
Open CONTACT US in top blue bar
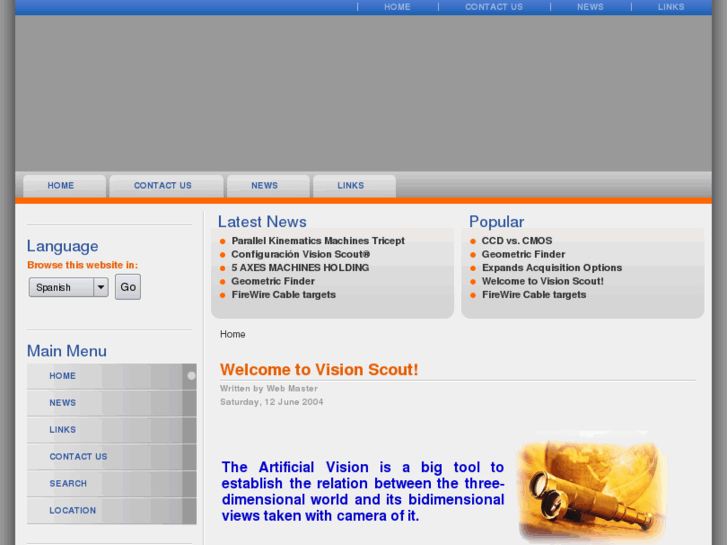[494, 7]
